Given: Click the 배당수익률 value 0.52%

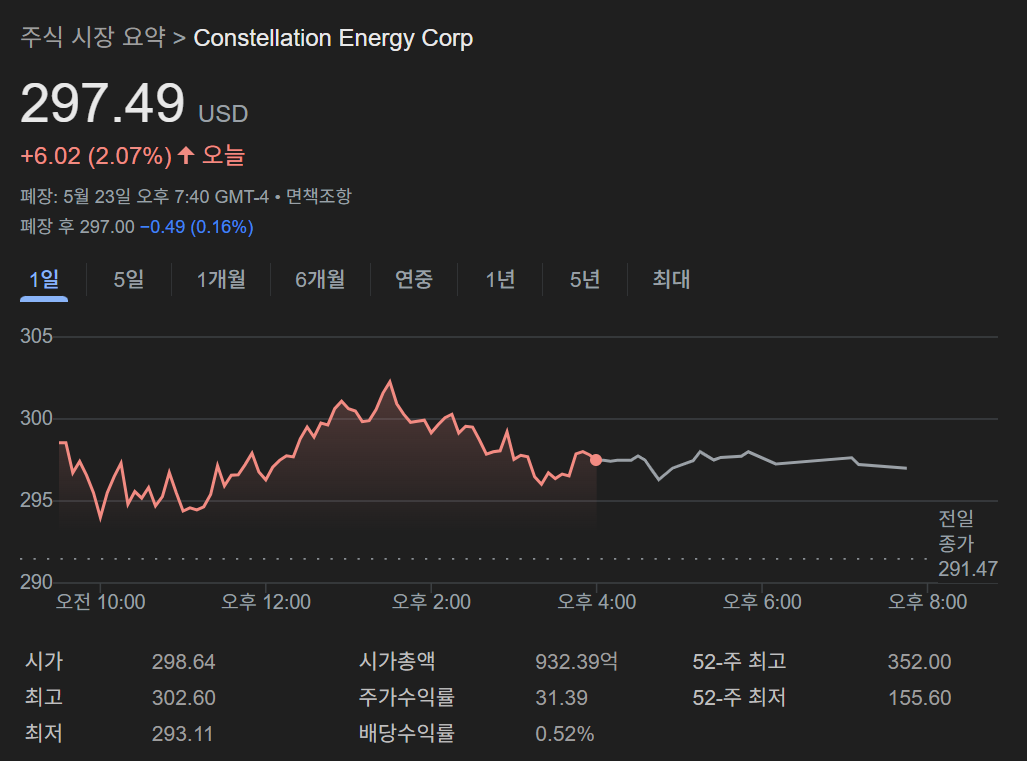Looking at the screenshot, I should tap(565, 734).
